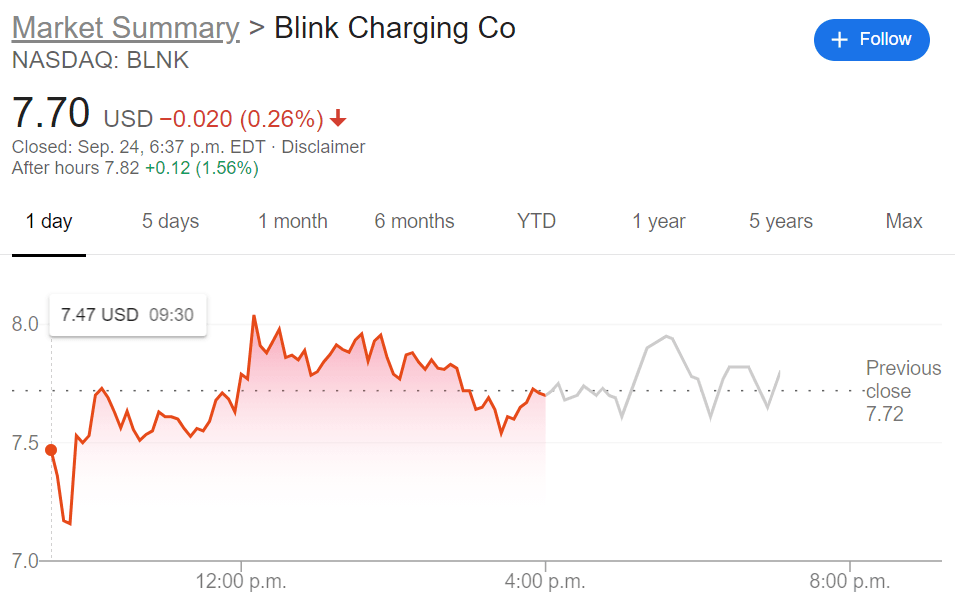Click the Previous close 7.72 label
Viewport: 955px width, 604px height.
pos(902,391)
